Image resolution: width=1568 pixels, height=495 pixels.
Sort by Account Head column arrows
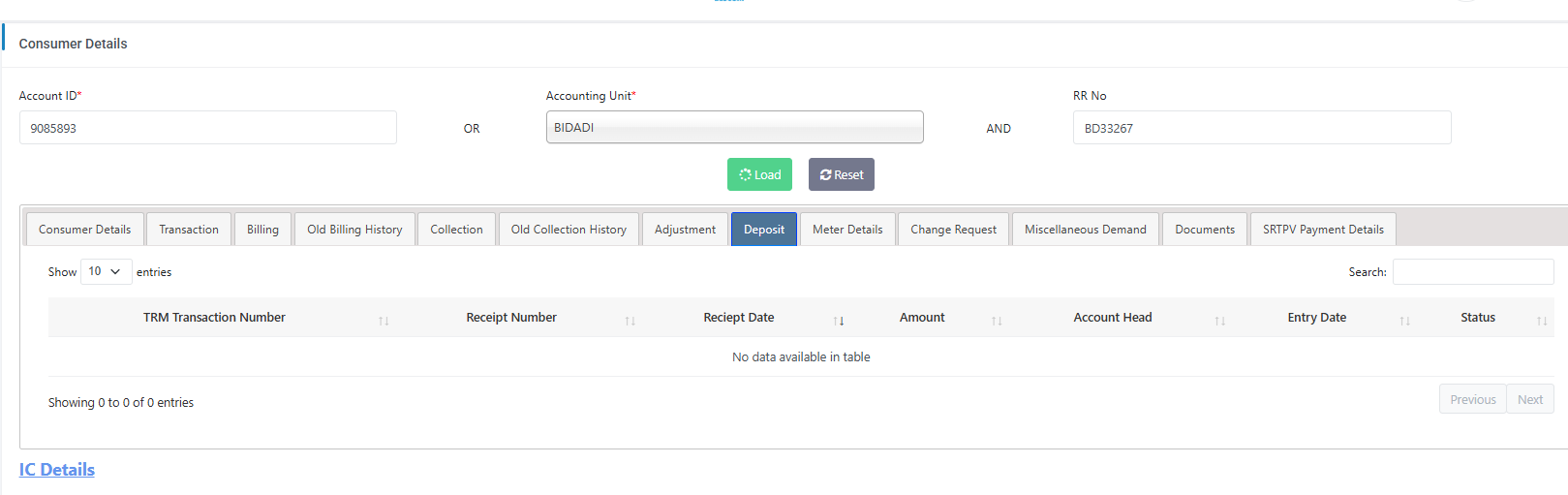click(x=1219, y=321)
